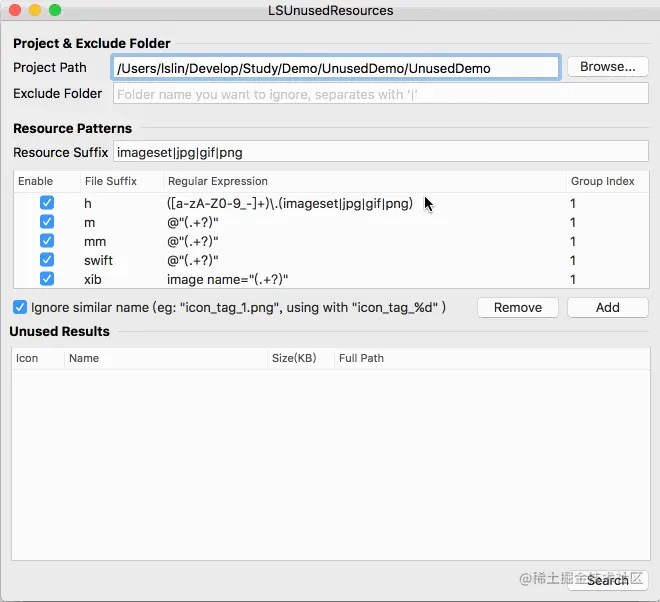Toggle the enable checkbox for h suffix
The width and height of the screenshot is (660, 602).
coord(47,202)
